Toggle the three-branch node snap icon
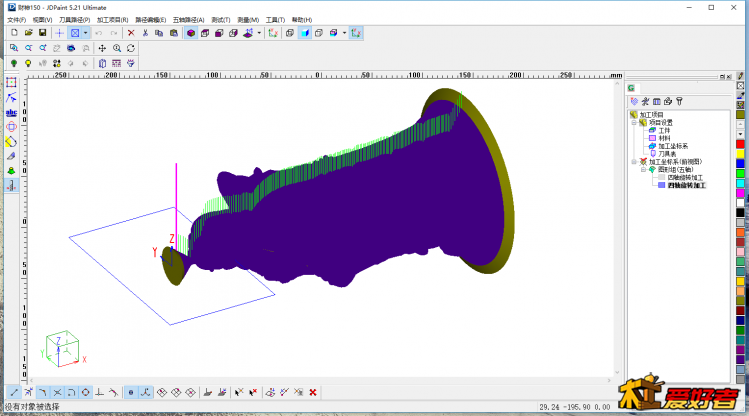The width and height of the screenshot is (749, 416). 145,393
